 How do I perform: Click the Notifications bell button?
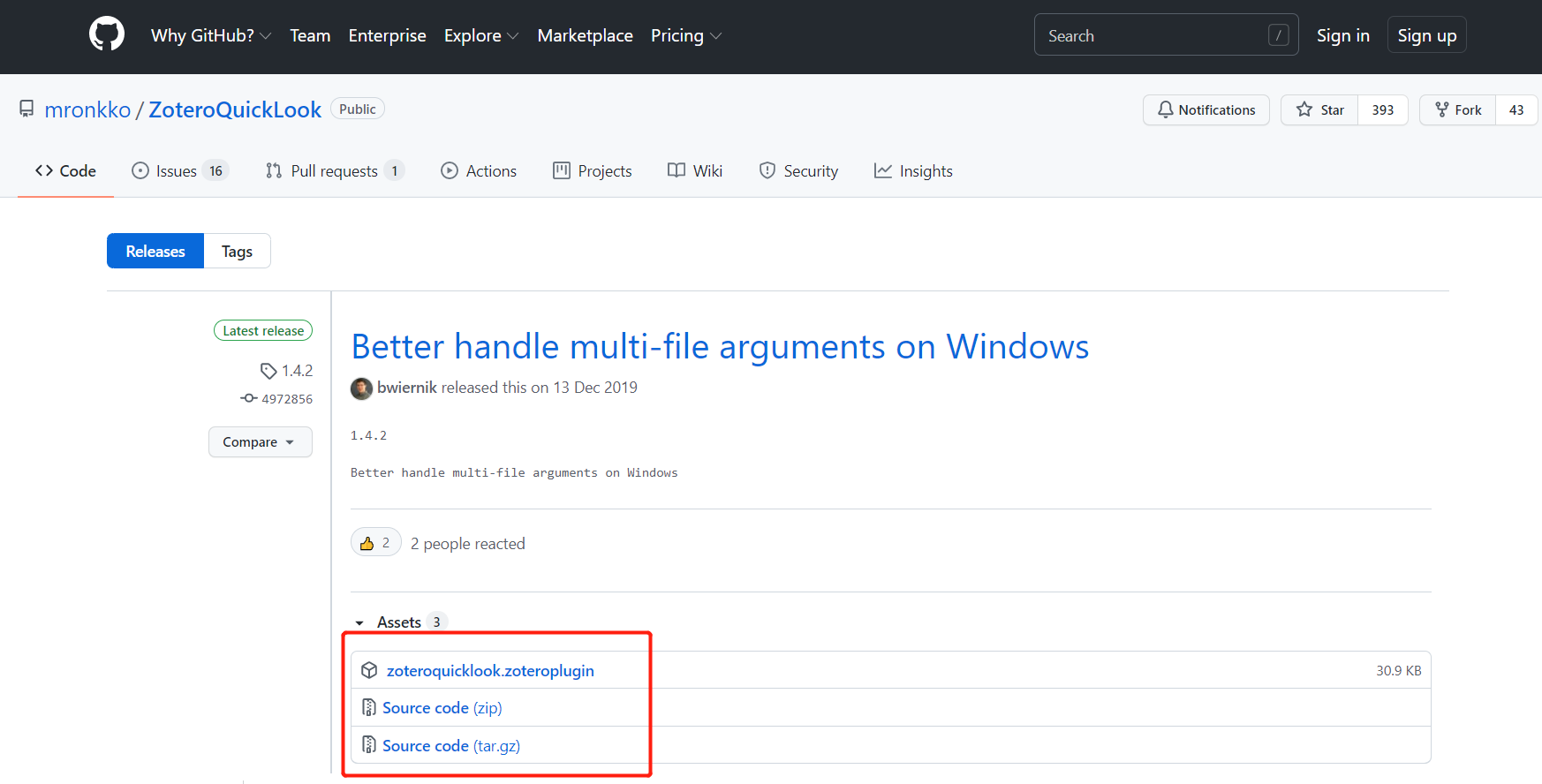(x=1206, y=109)
